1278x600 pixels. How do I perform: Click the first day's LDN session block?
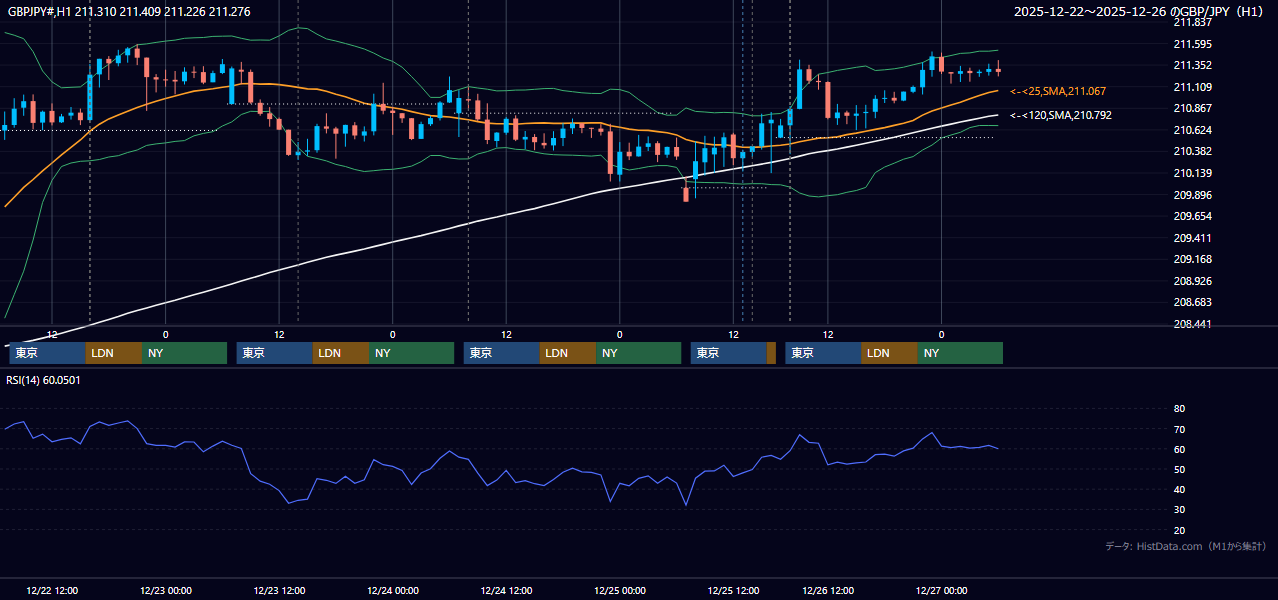pos(114,353)
